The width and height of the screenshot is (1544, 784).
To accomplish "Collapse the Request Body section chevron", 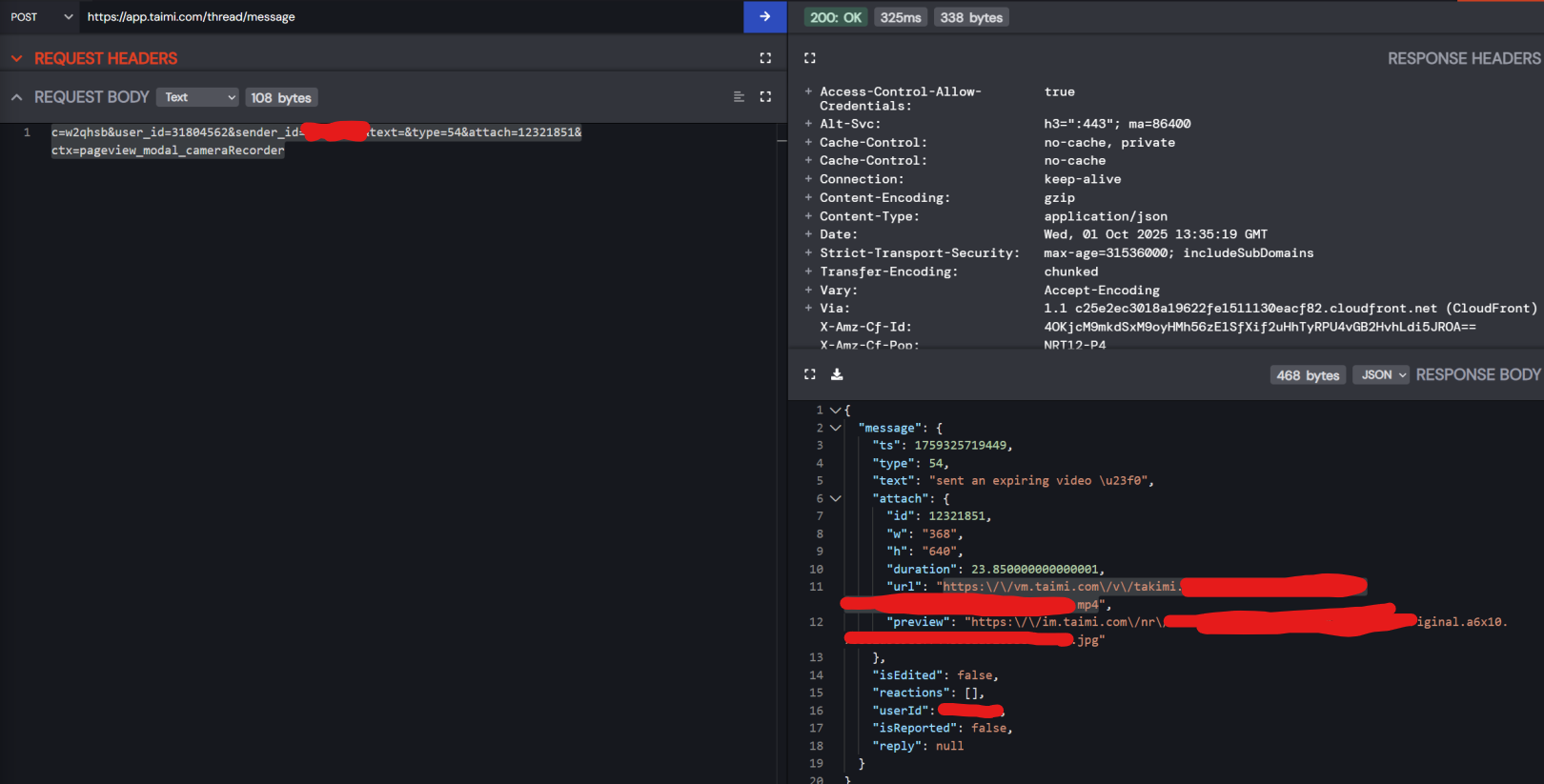I will 16,97.
